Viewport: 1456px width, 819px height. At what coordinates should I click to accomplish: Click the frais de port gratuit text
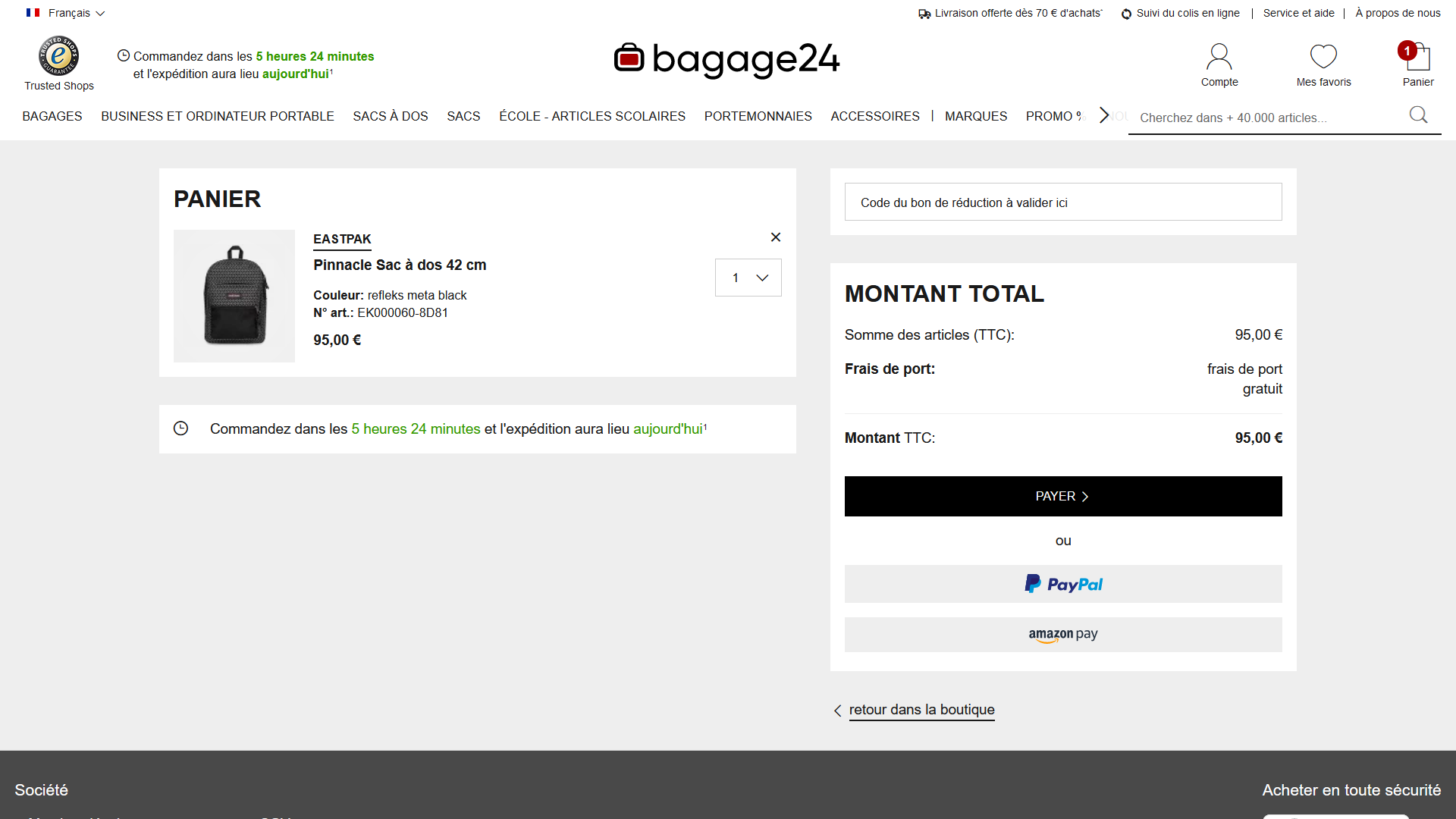[1244, 378]
